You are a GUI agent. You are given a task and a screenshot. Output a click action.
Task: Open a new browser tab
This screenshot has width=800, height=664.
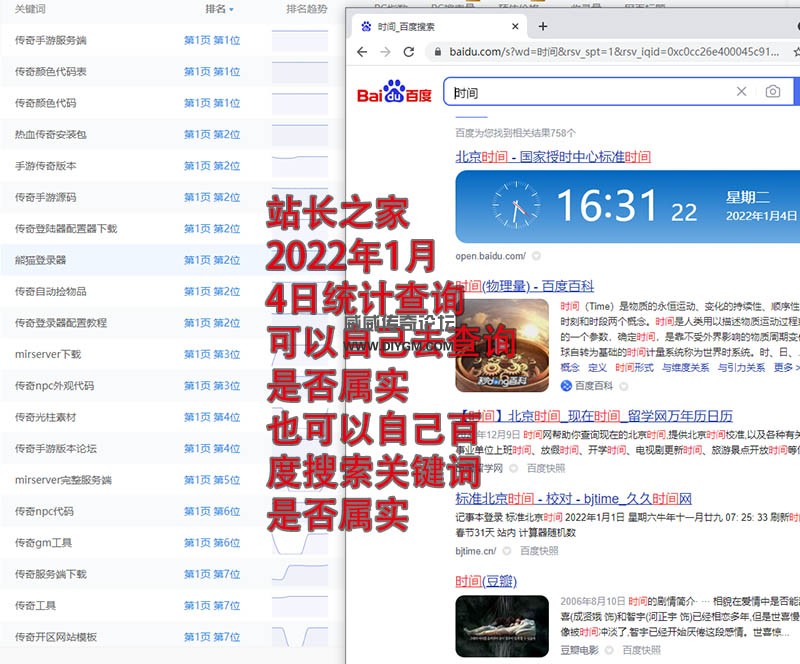pos(543,27)
